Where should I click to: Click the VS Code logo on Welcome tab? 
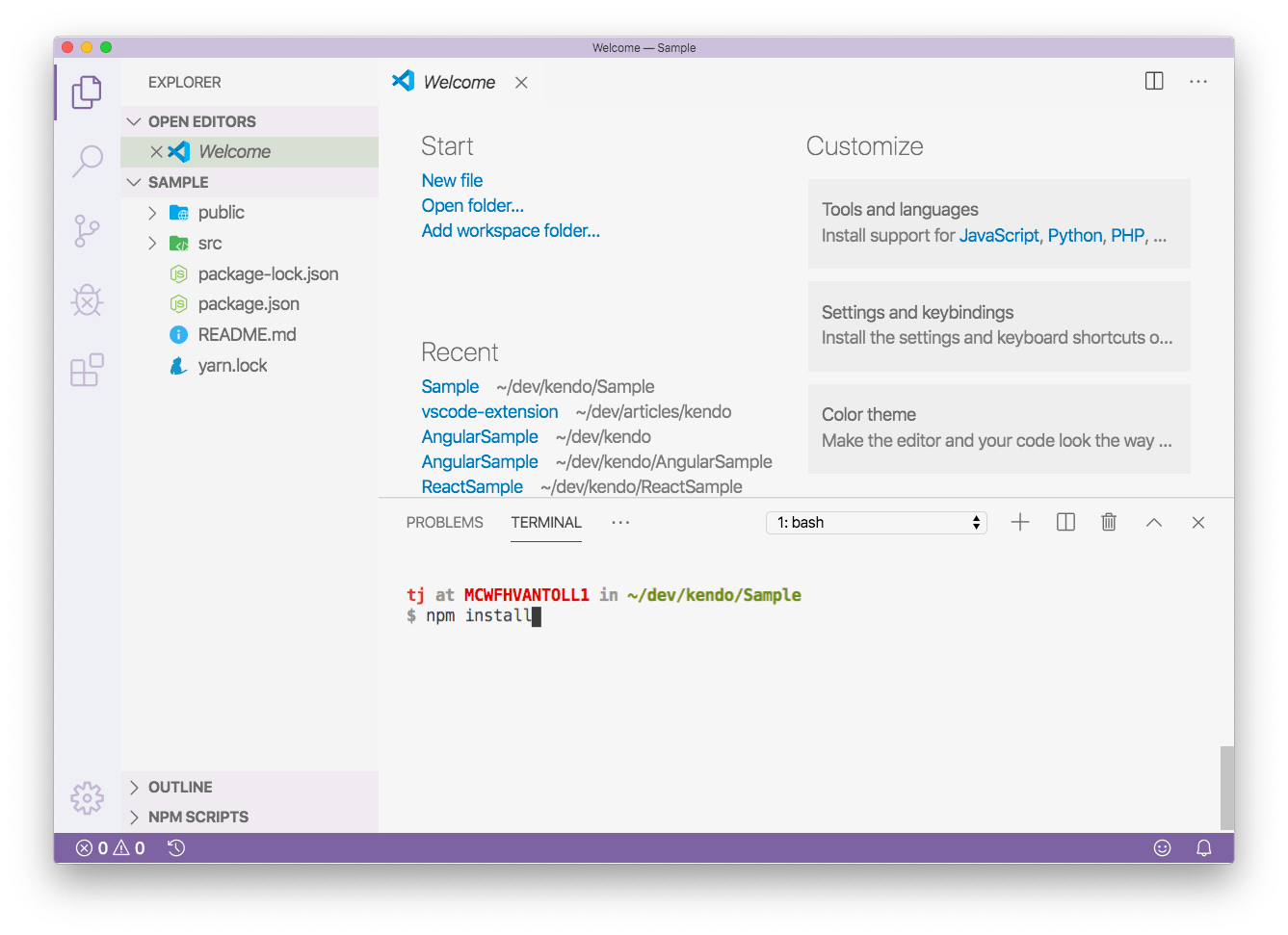point(404,81)
